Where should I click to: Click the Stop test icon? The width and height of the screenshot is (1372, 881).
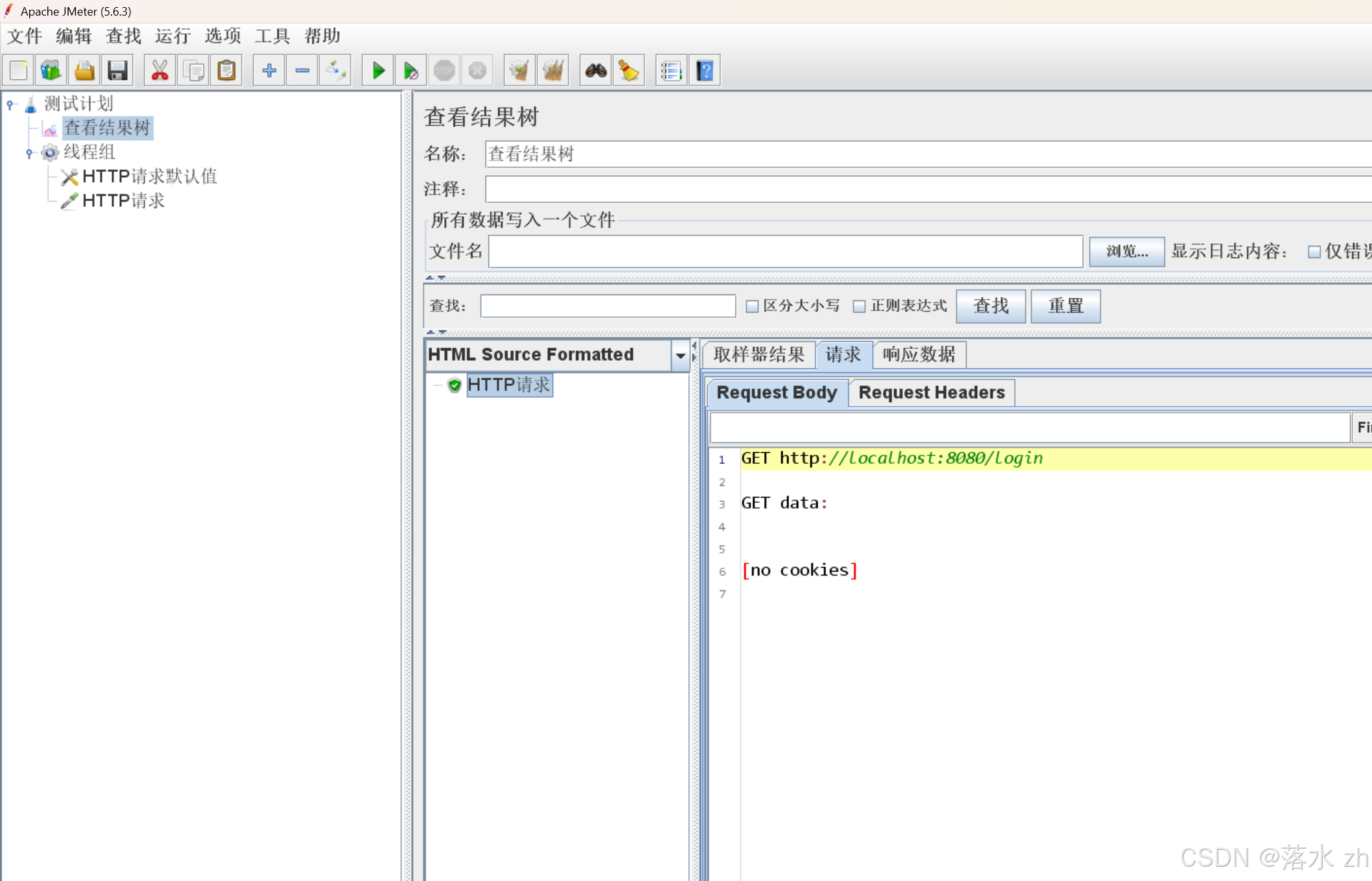[x=444, y=70]
